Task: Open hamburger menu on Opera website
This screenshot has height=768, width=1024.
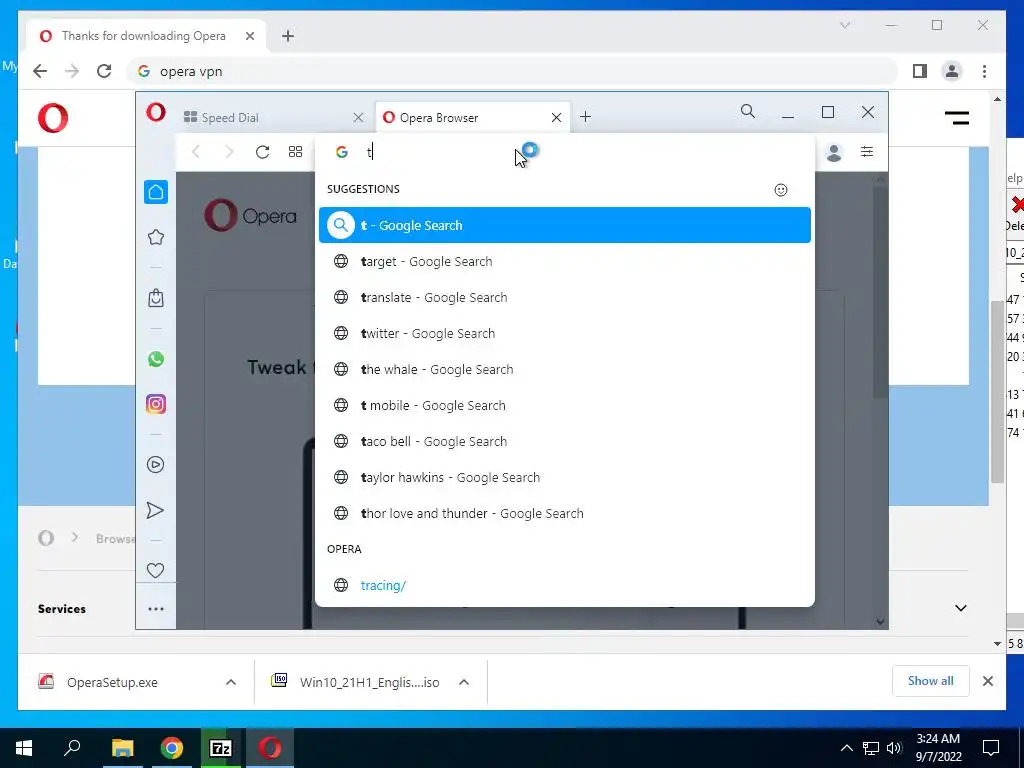Action: click(x=957, y=118)
